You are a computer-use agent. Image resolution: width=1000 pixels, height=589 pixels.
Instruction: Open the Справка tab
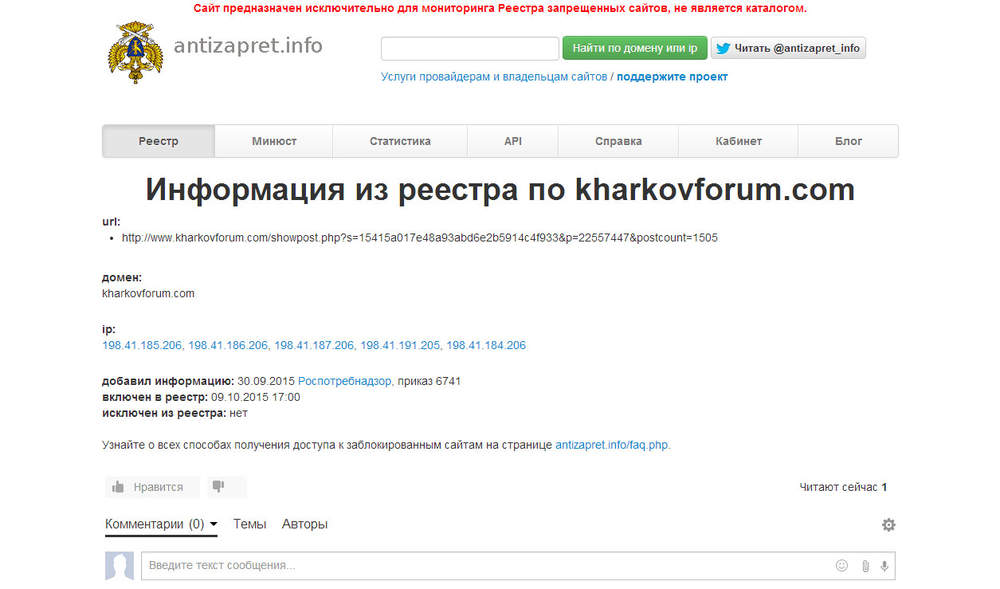click(x=618, y=141)
